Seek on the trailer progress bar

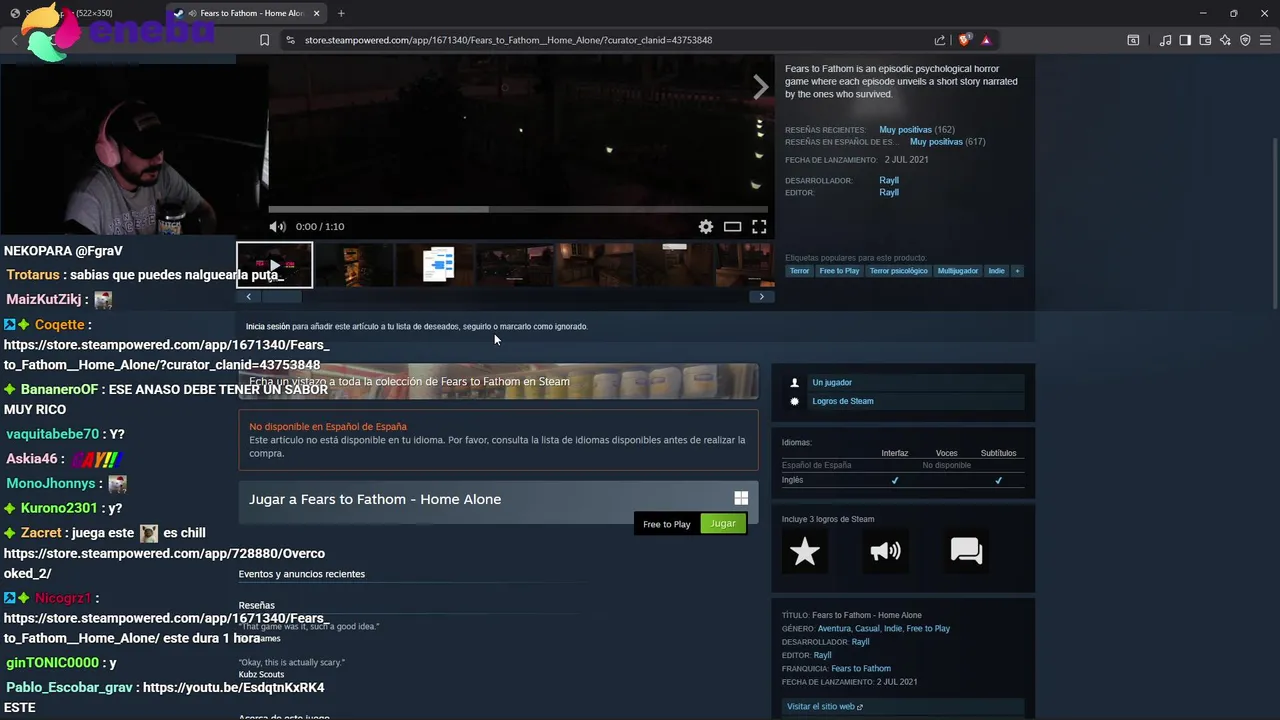pyautogui.click(x=518, y=210)
